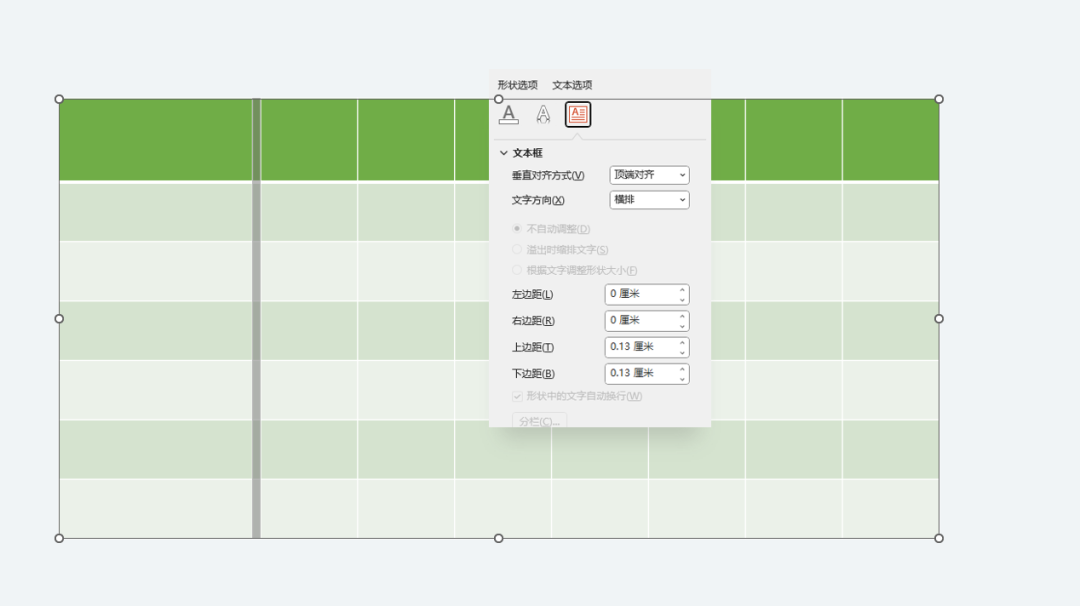Select 根据文字调整形状大小 radio option
This screenshot has width=1080, height=606.
pos(517,270)
